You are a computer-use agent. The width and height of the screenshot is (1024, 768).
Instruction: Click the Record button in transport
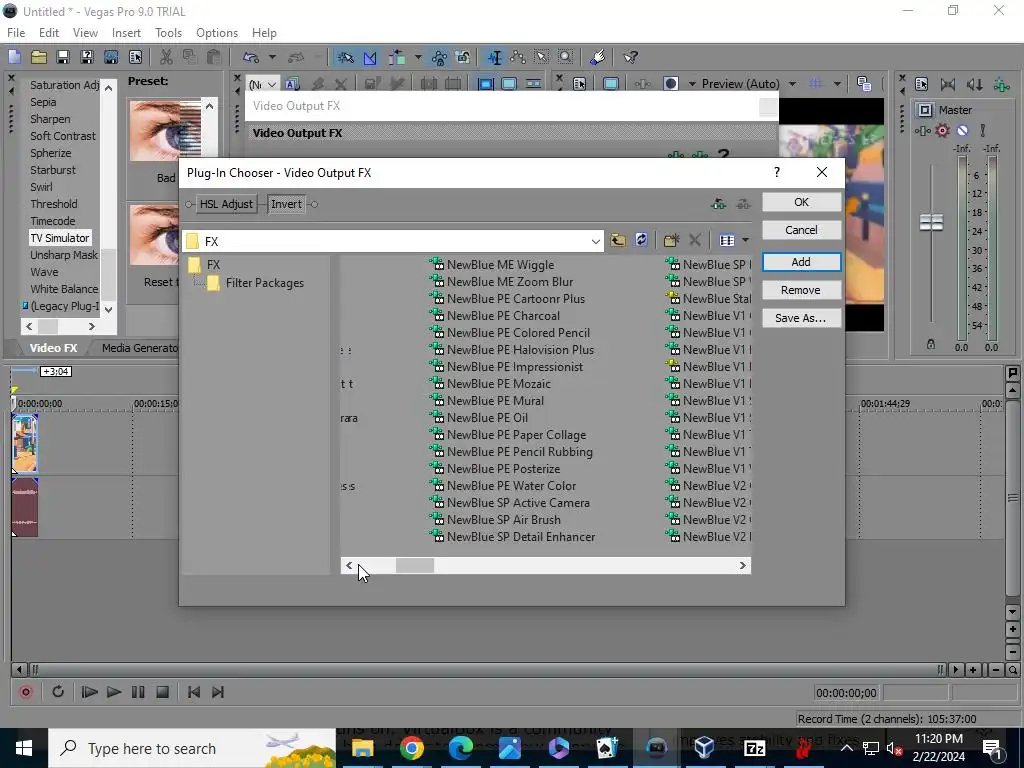pos(26,692)
